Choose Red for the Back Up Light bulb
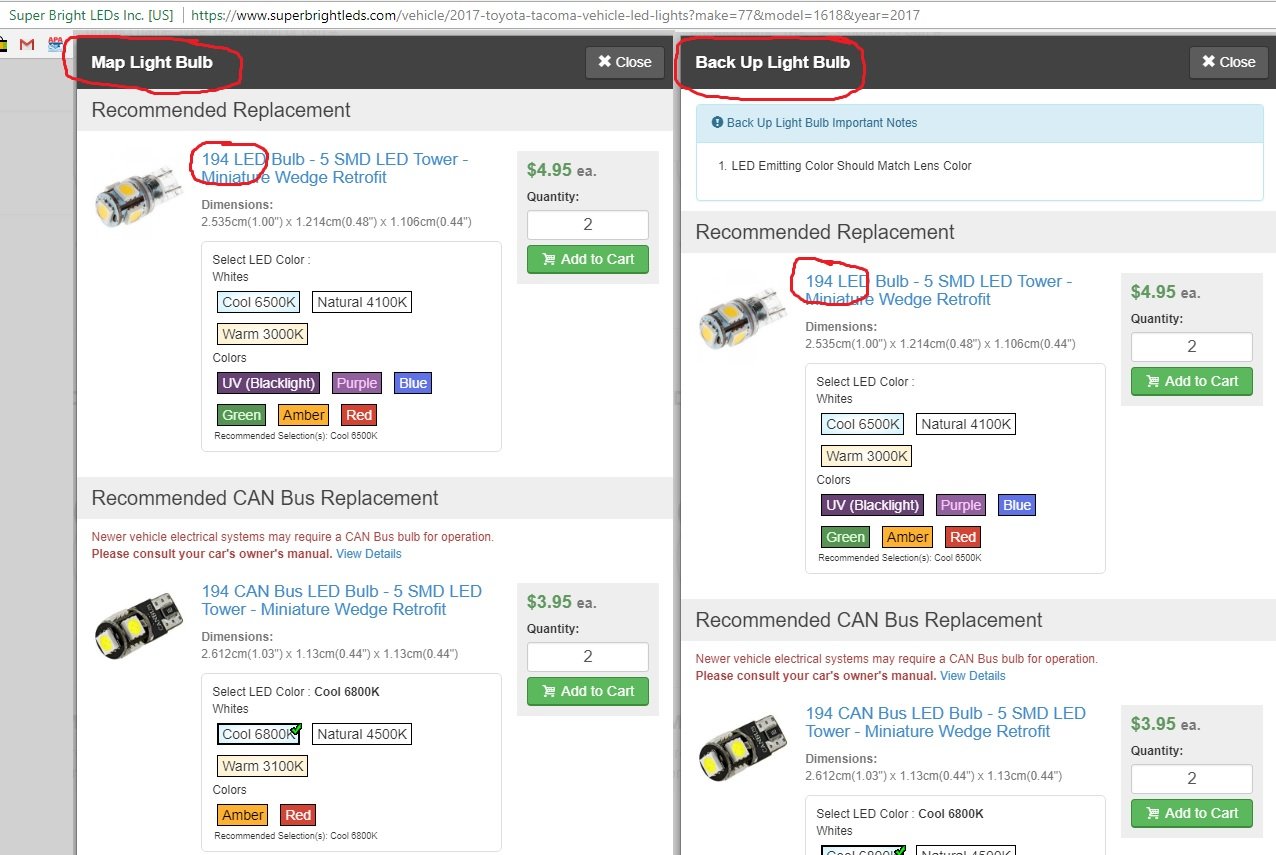Image resolution: width=1276 pixels, height=855 pixels. pos(963,537)
